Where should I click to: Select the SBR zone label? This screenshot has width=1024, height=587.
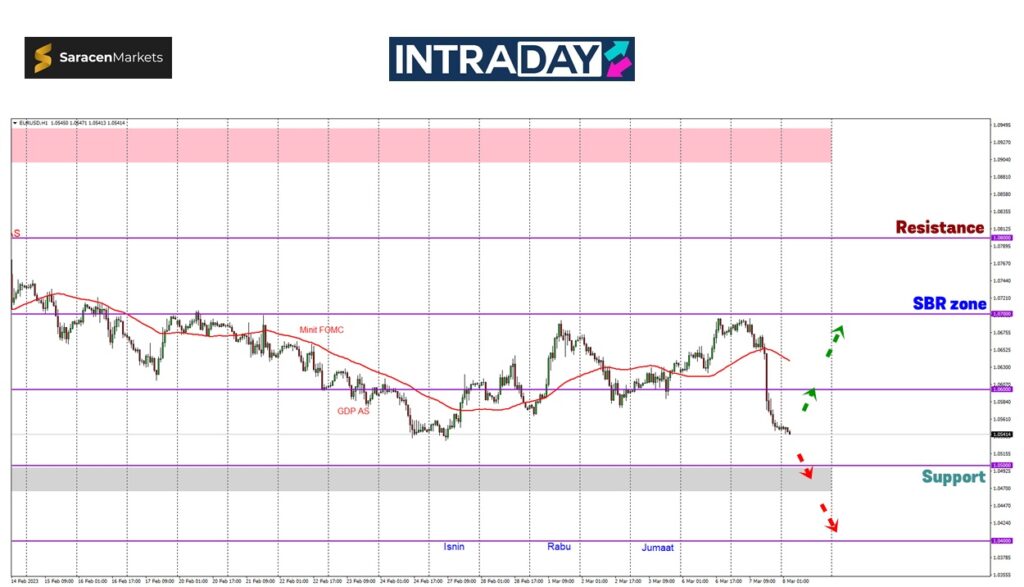[x=948, y=304]
